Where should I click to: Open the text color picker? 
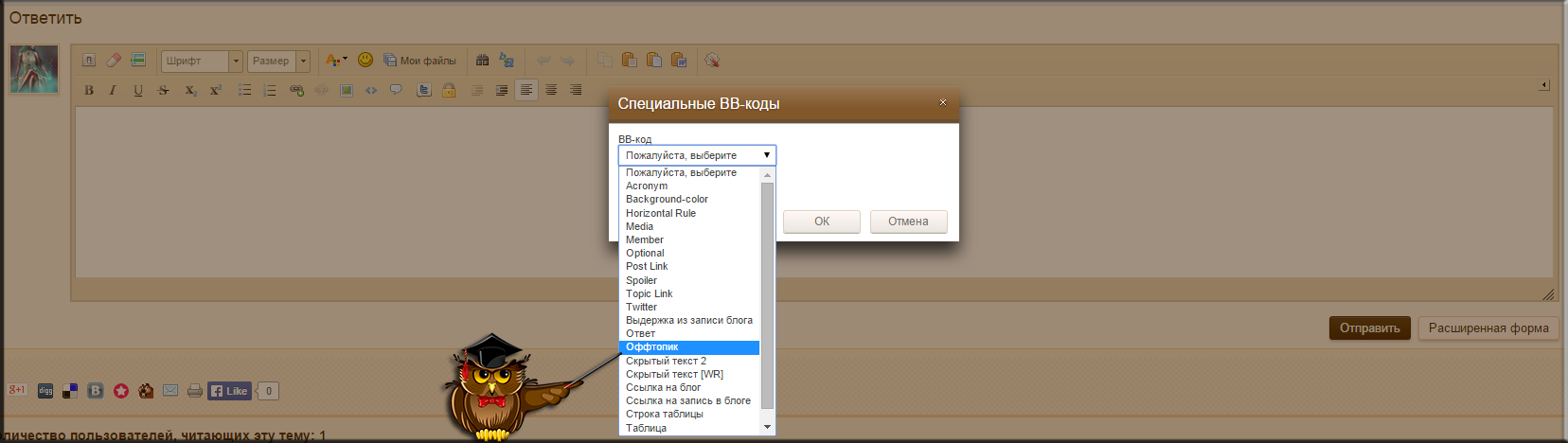tap(335, 61)
